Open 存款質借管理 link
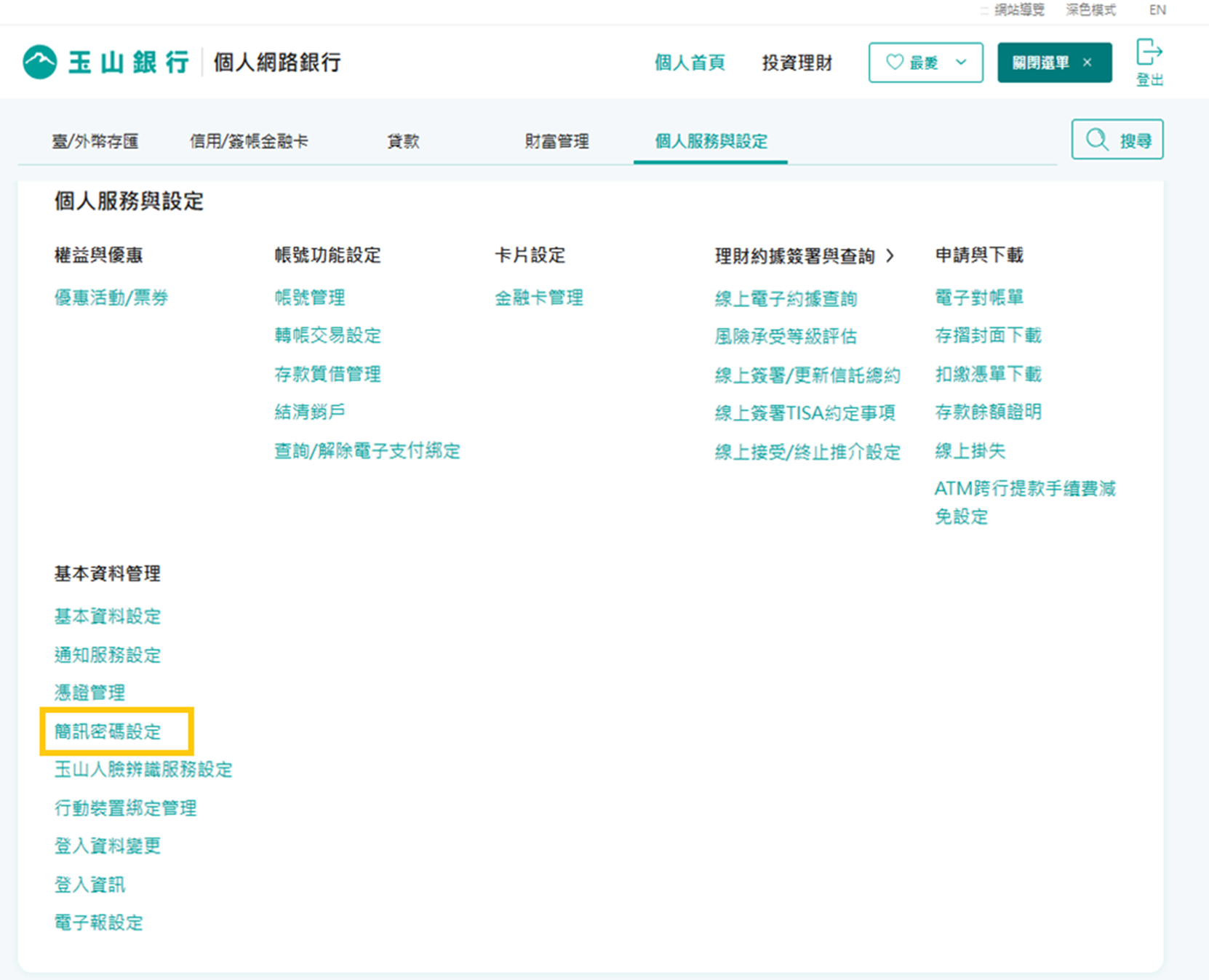 328,374
